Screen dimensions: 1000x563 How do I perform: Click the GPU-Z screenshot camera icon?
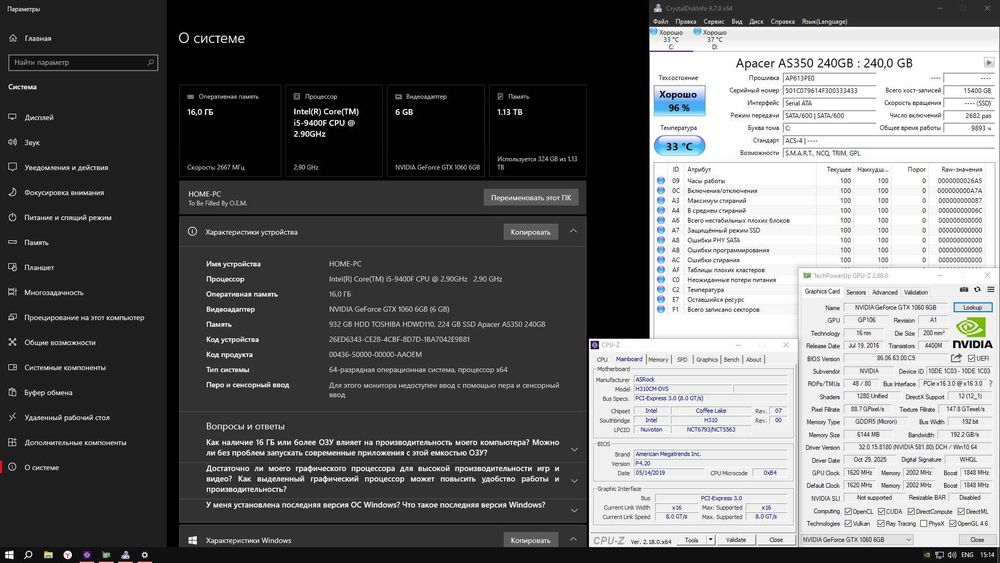(964, 289)
